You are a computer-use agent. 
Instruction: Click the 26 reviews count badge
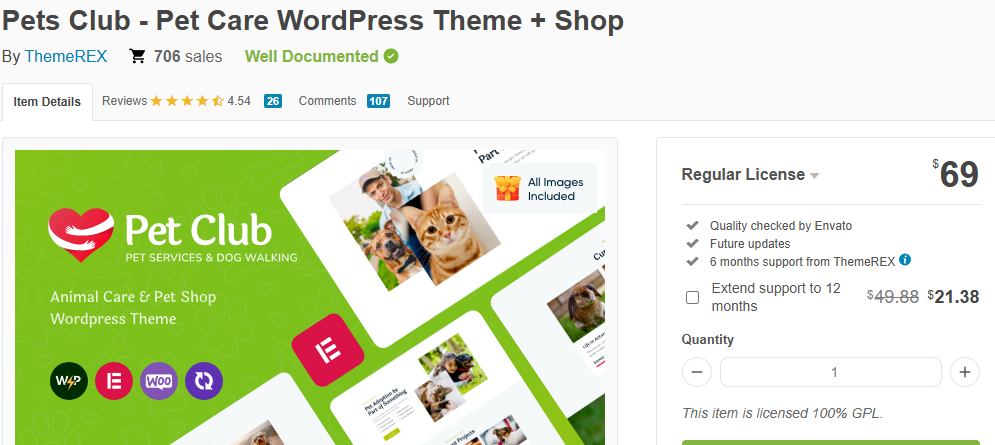pyautogui.click(x=273, y=101)
